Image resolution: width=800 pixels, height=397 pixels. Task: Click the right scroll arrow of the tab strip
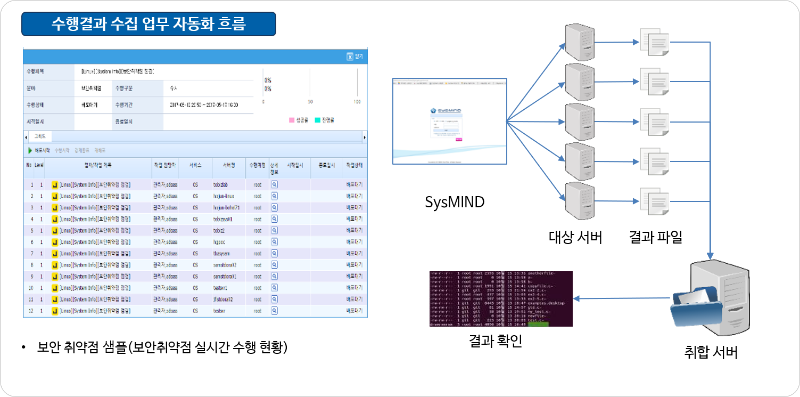click(x=364, y=137)
